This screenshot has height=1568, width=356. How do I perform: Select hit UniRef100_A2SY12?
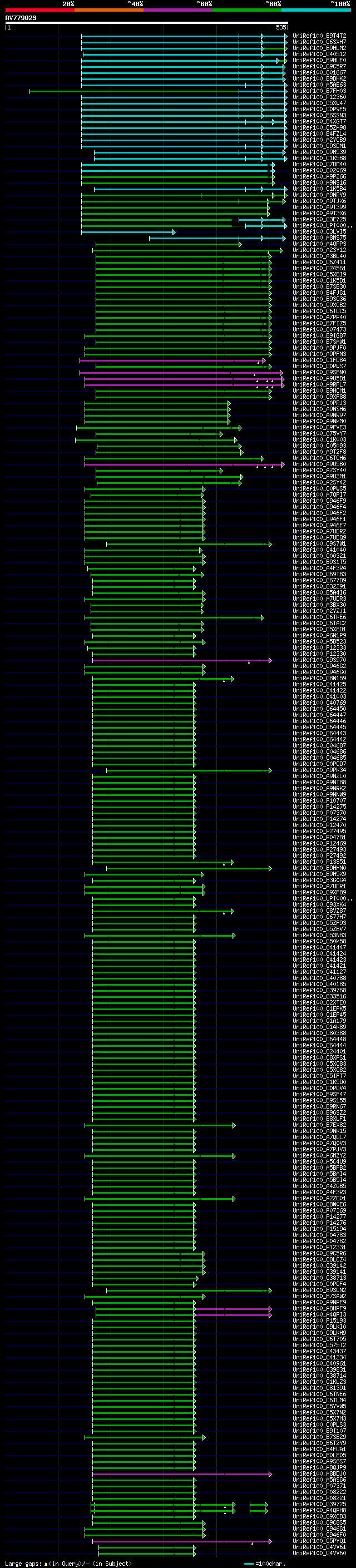pyautogui.click(x=319, y=250)
